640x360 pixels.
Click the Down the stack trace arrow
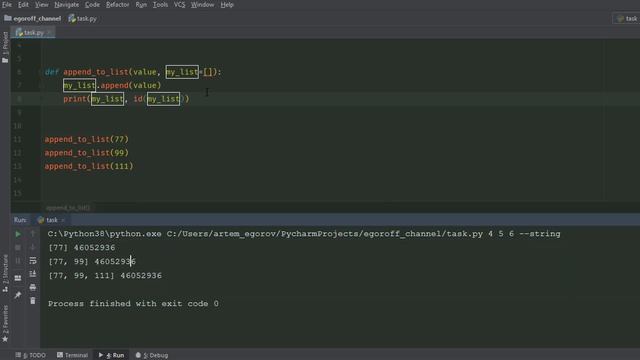click(33, 247)
